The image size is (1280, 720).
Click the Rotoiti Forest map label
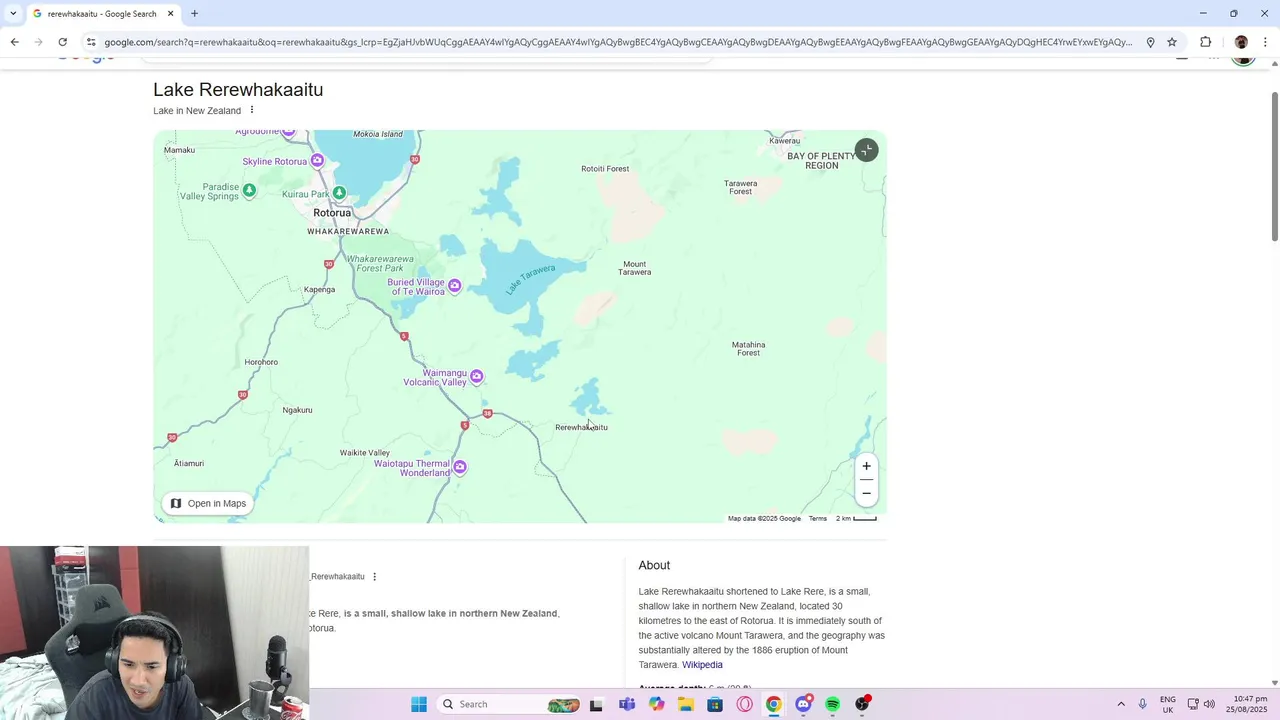click(x=605, y=169)
